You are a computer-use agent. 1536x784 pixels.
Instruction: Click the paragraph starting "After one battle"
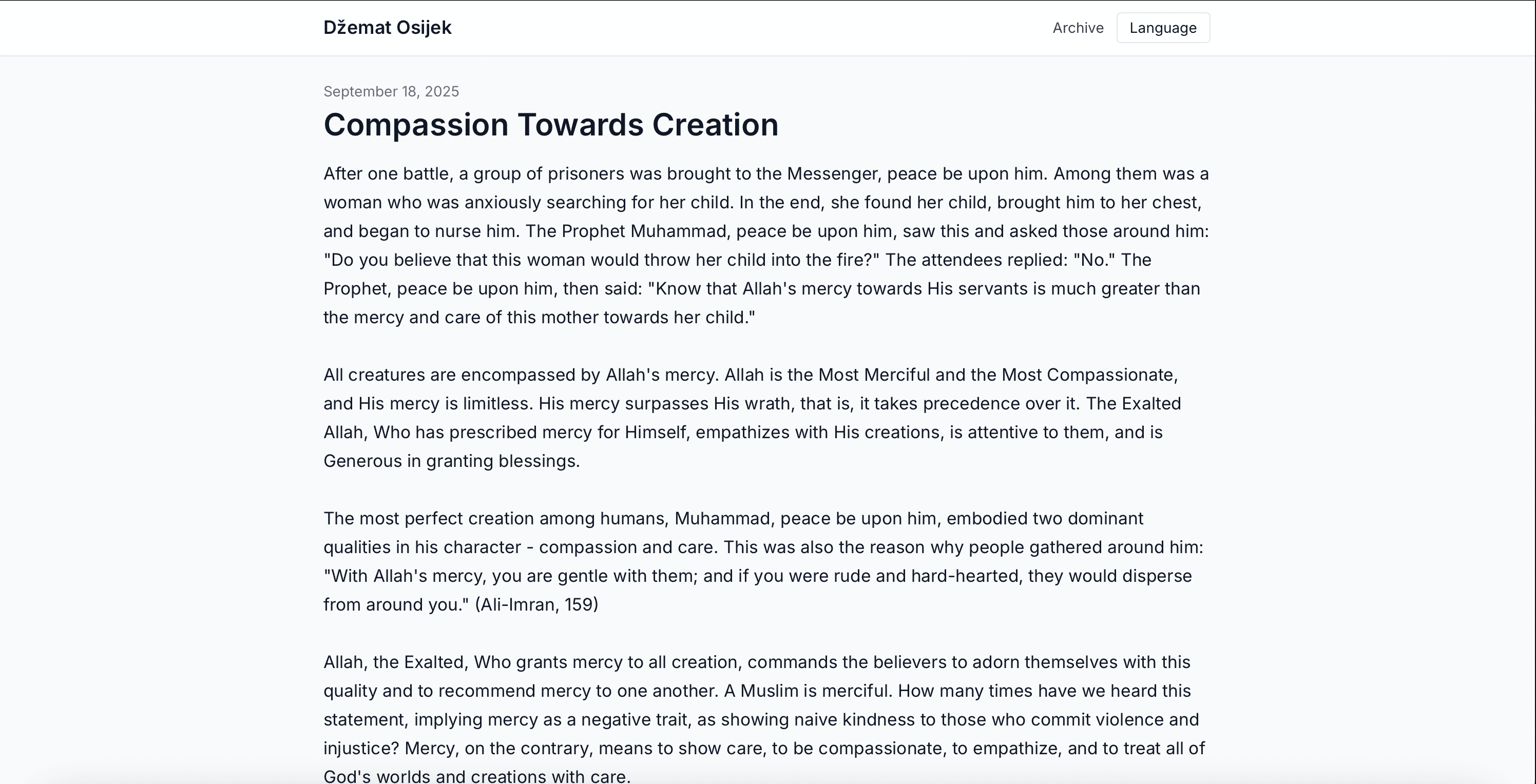(x=766, y=245)
